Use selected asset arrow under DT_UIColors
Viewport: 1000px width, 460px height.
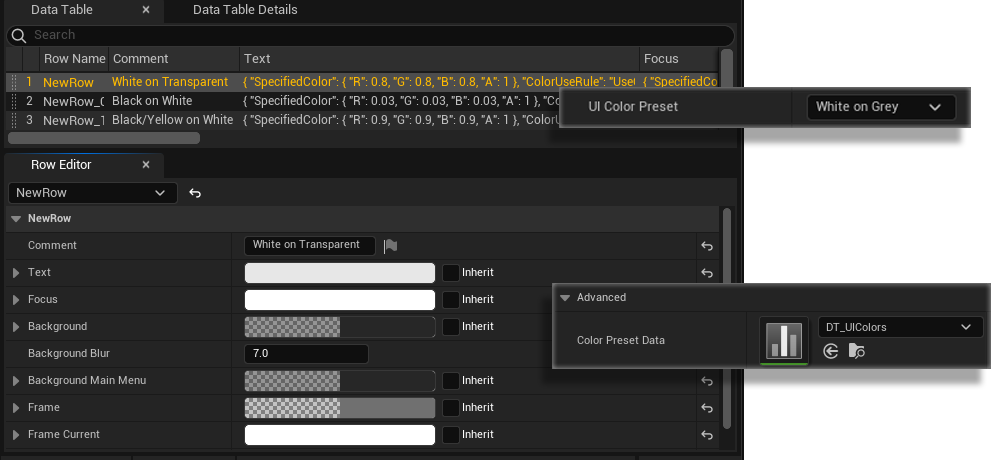pos(830,351)
